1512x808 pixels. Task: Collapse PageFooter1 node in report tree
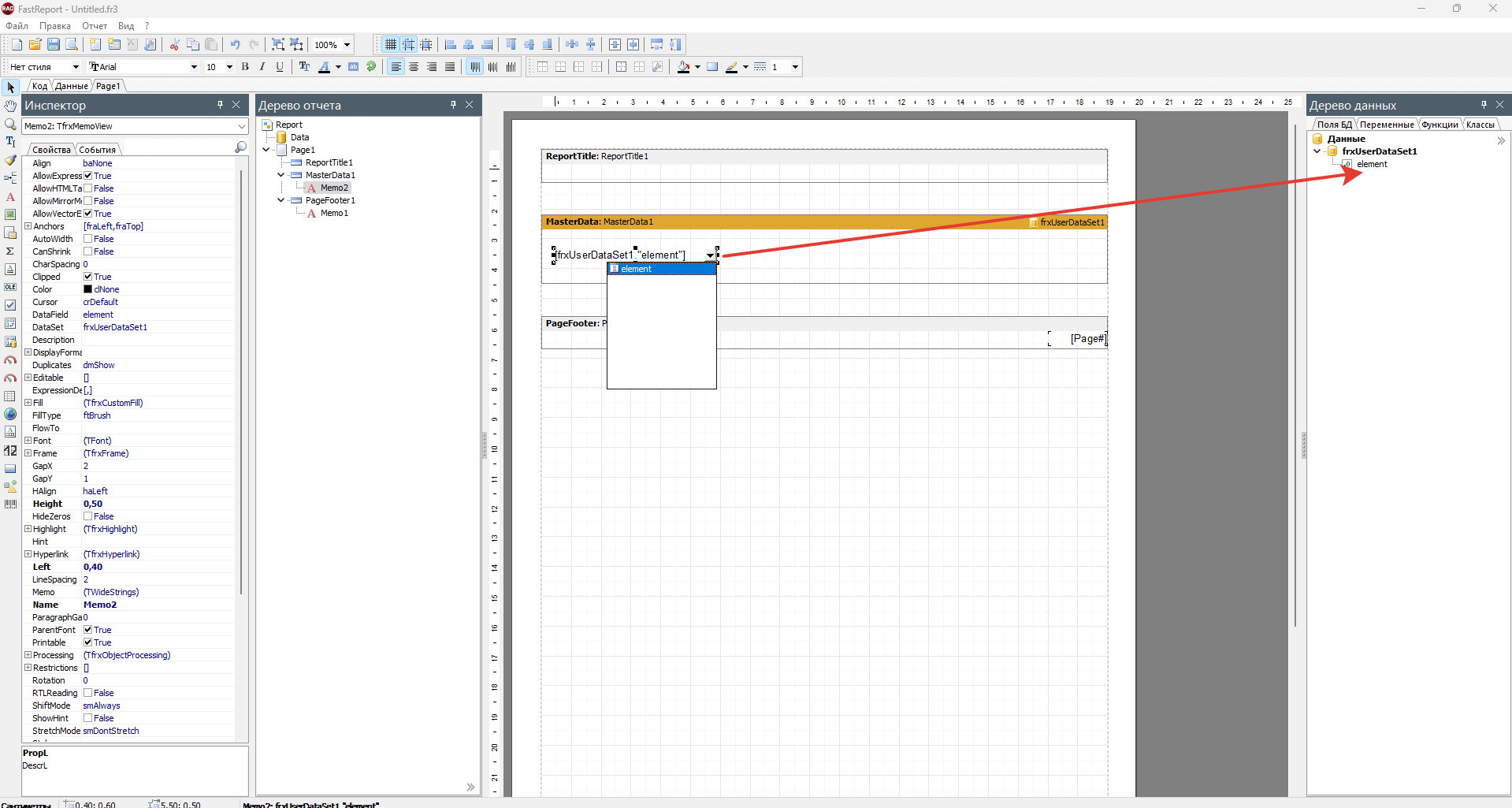[x=281, y=200]
